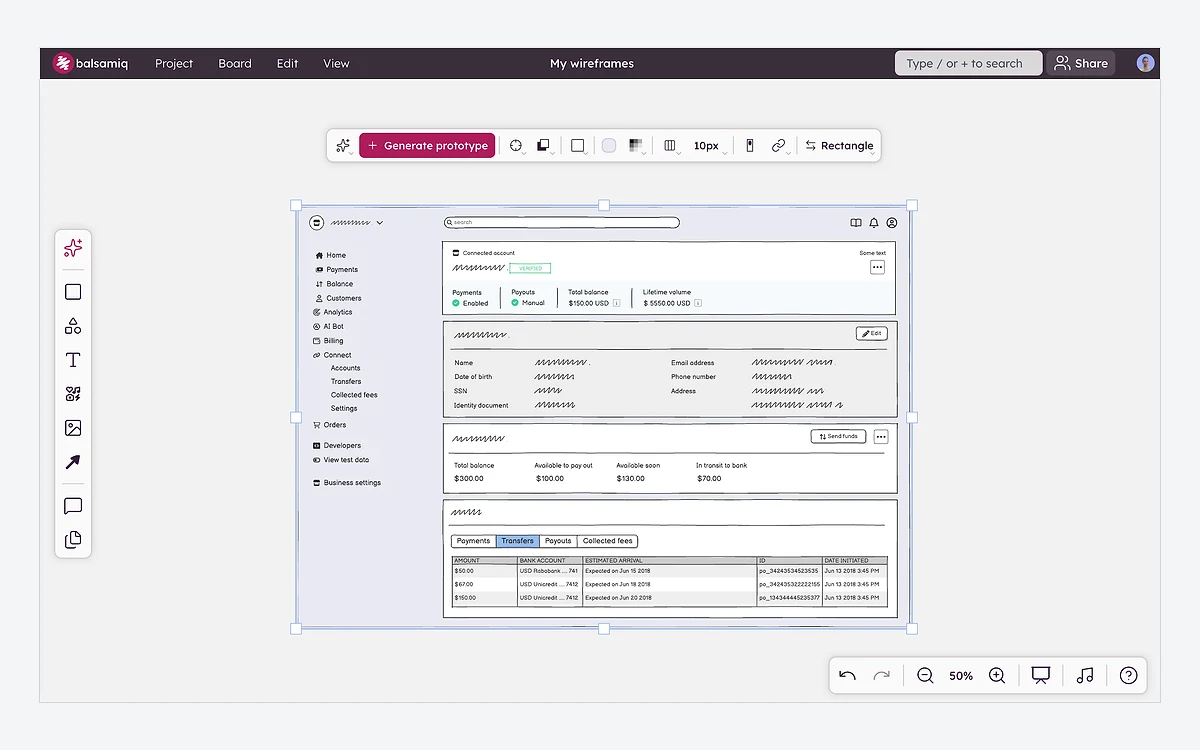Viewport: 1200px width, 750px height.
Task: Click the music note icon
Action: 1085,676
